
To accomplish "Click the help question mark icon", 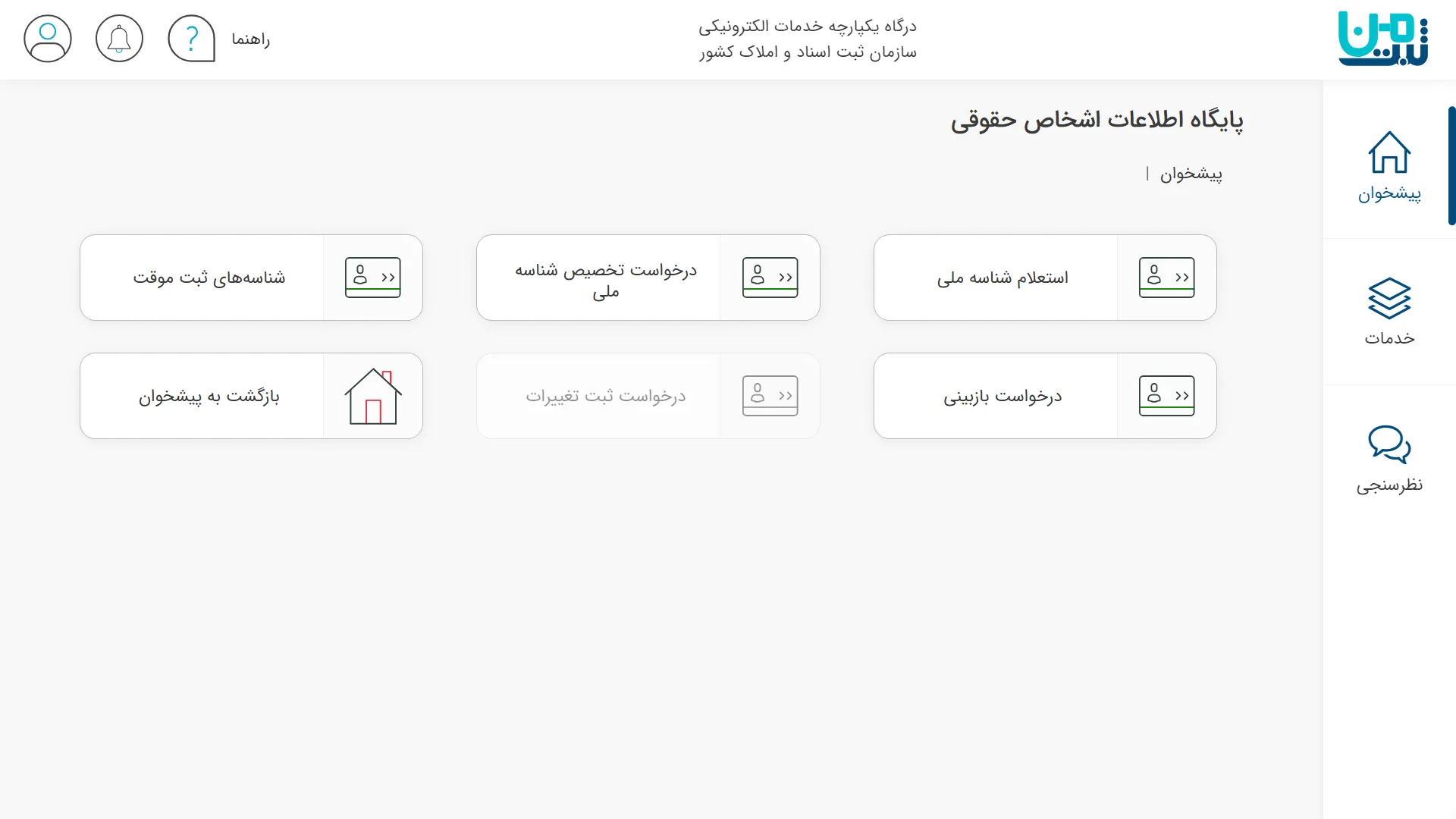I will [x=191, y=39].
